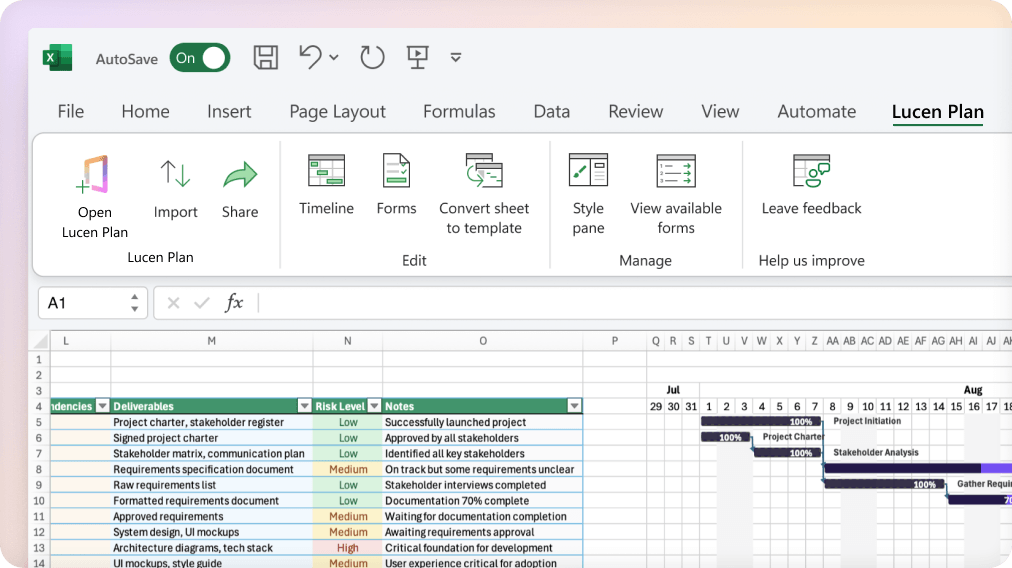The image size is (1012, 568).
Task: Switch to the Home tab
Action: coord(145,112)
